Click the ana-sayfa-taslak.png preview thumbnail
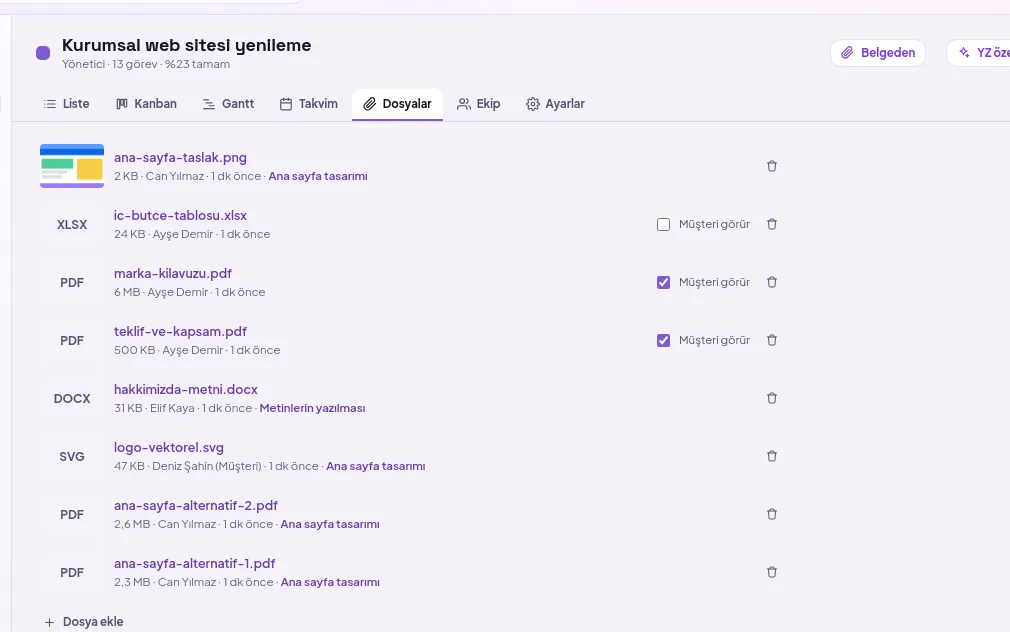Screen dimensions: 1010x632 click(71, 166)
